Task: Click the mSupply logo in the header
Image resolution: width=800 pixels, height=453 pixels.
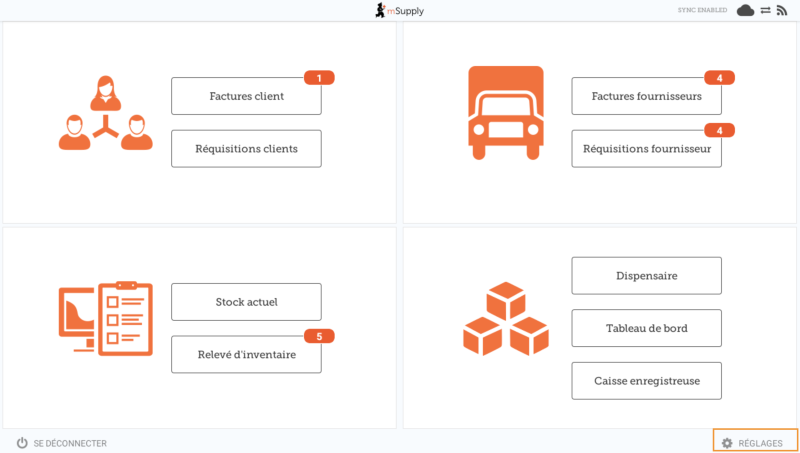Action: click(399, 10)
